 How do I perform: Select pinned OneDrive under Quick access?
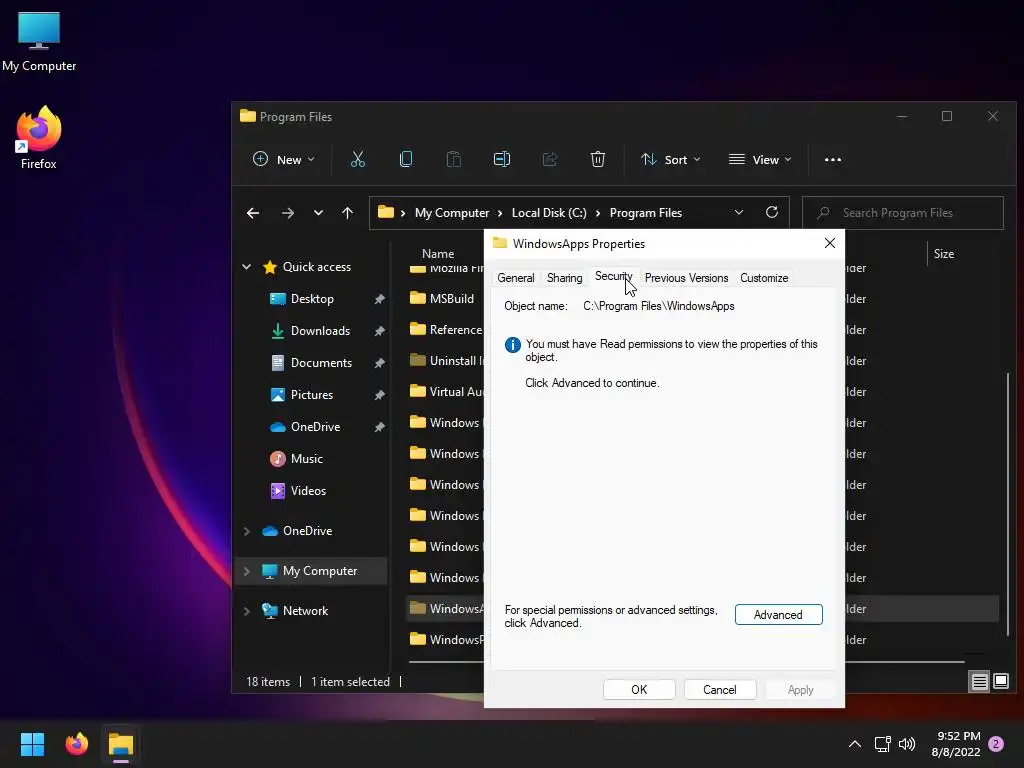point(315,427)
